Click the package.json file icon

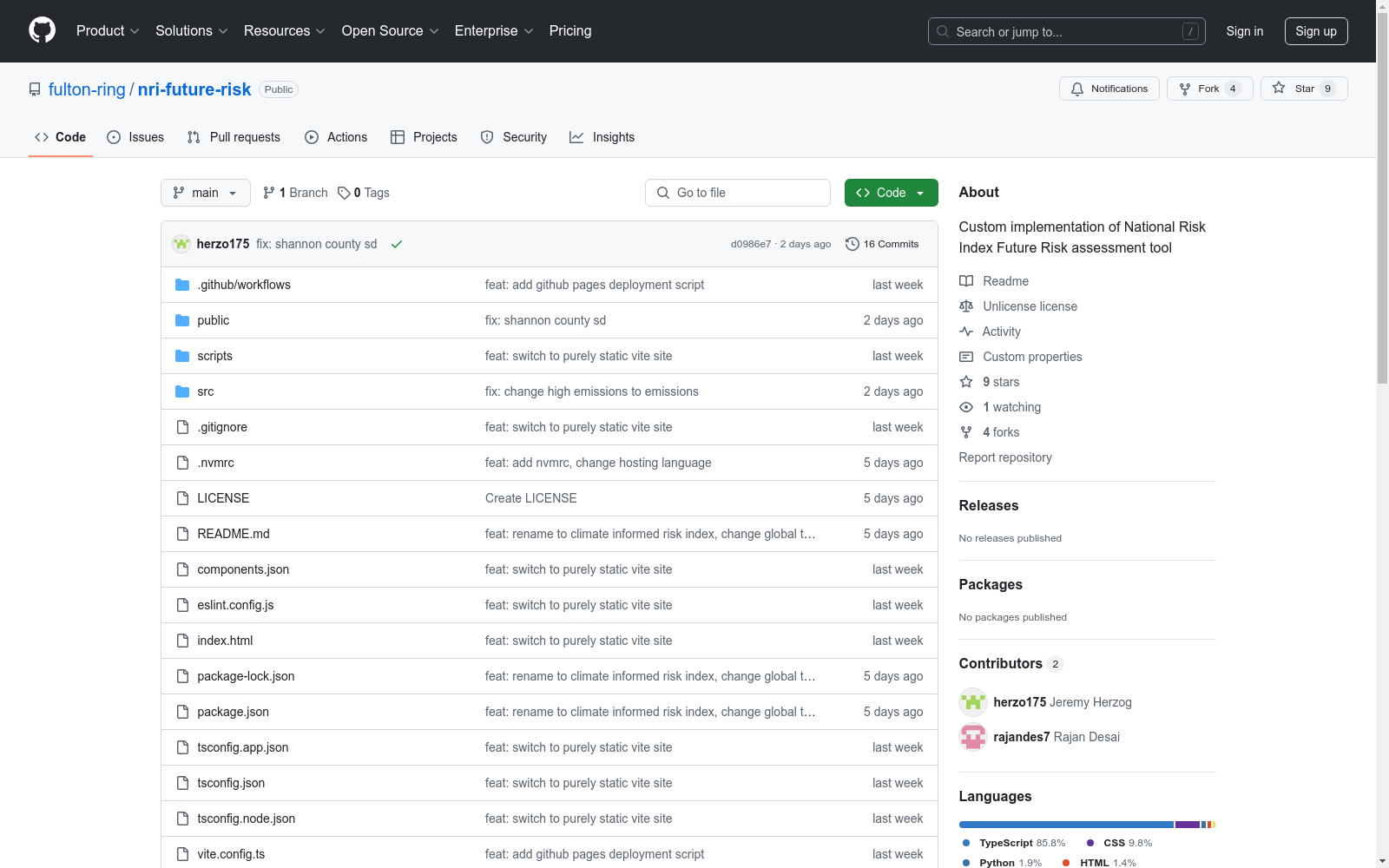(x=182, y=712)
